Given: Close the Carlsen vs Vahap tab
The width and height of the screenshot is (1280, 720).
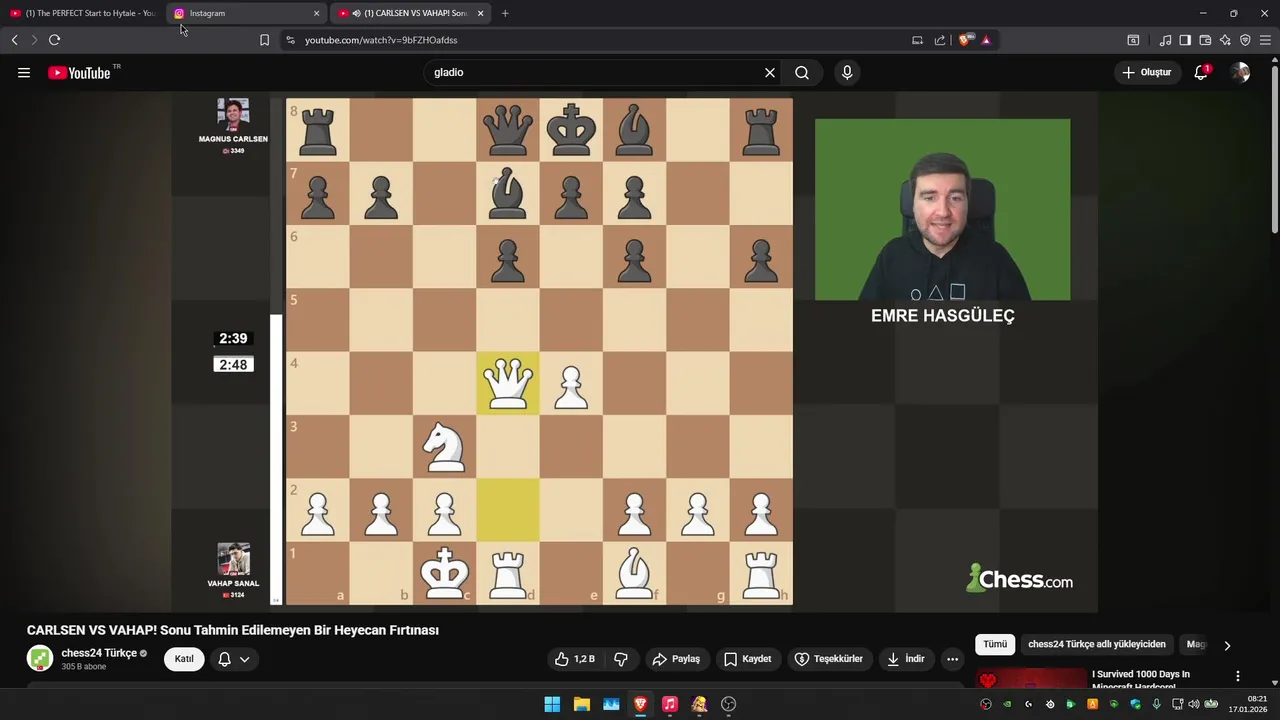Looking at the screenshot, I should (481, 13).
